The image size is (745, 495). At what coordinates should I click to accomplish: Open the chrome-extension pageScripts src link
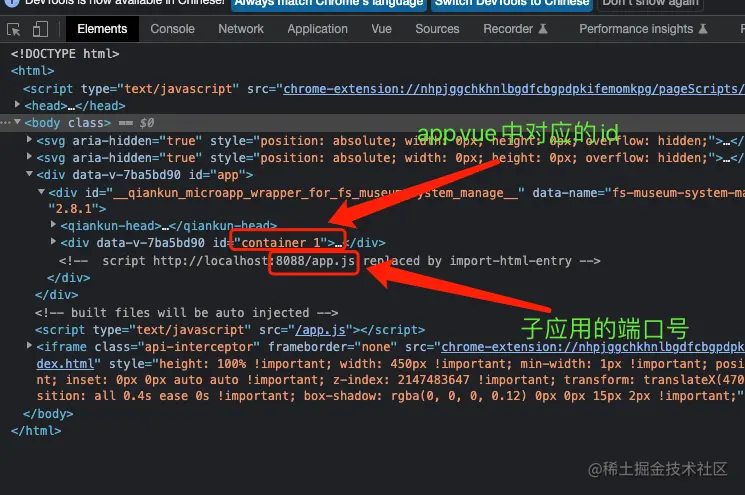[x=514, y=89]
